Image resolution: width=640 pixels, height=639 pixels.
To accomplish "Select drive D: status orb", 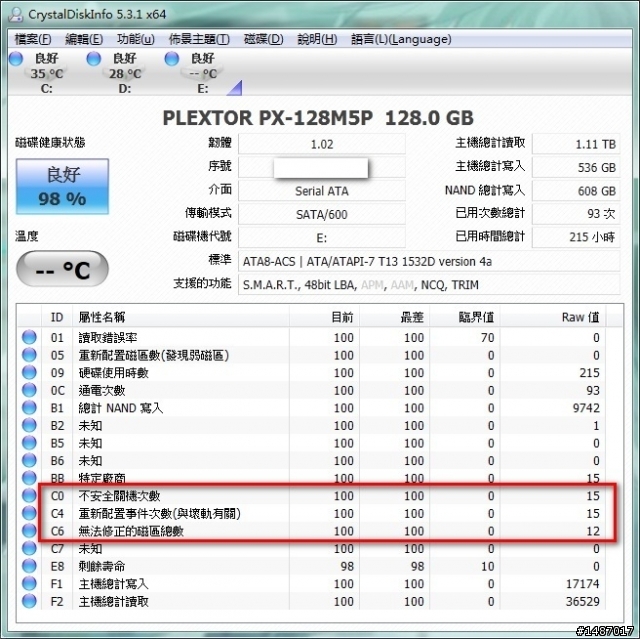I will point(93,59).
